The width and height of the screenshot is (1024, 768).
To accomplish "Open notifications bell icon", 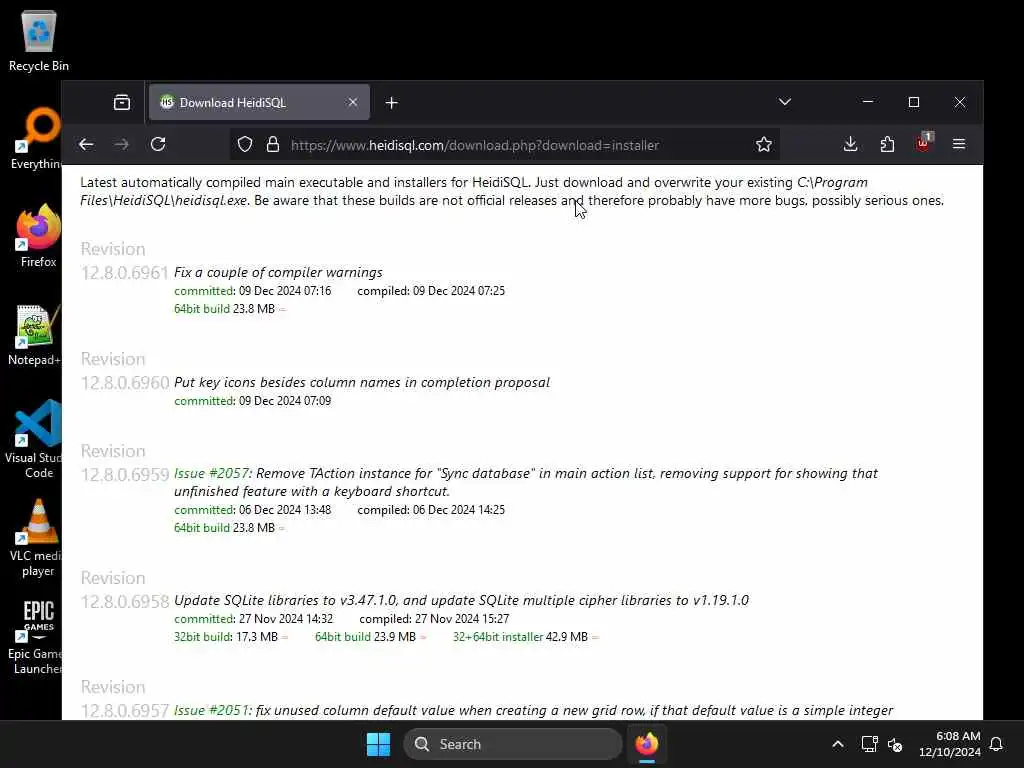I will 996,744.
